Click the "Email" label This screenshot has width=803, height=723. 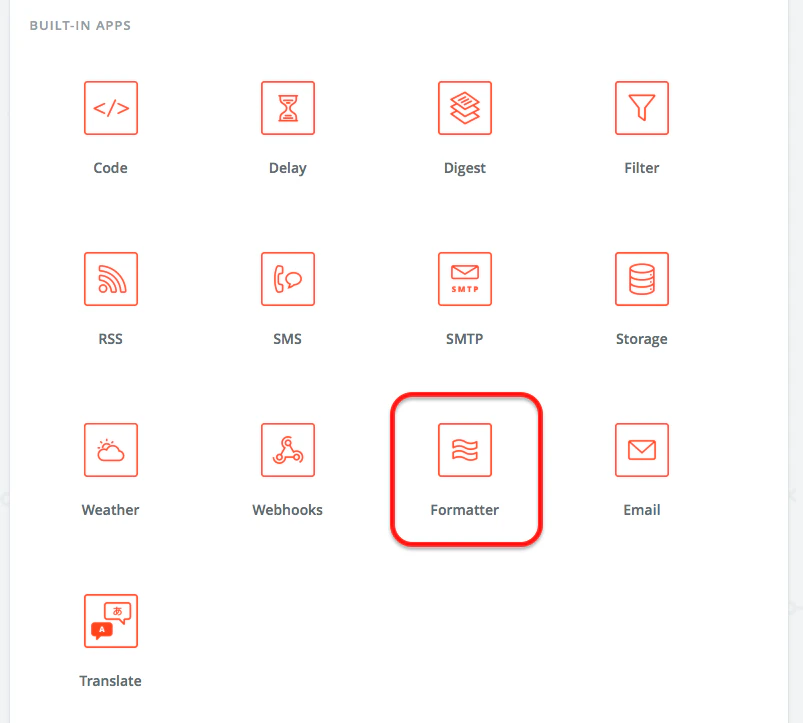tap(642, 510)
